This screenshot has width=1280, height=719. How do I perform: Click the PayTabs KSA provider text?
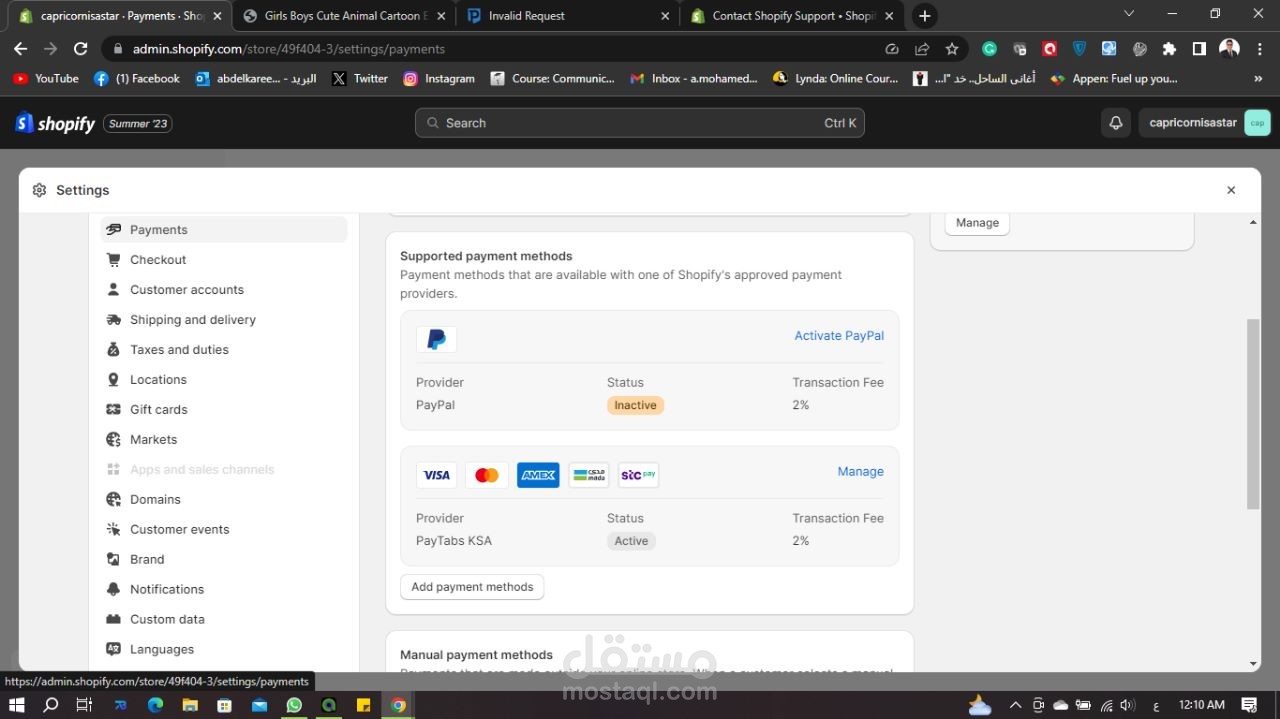click(x=454, y=541)
